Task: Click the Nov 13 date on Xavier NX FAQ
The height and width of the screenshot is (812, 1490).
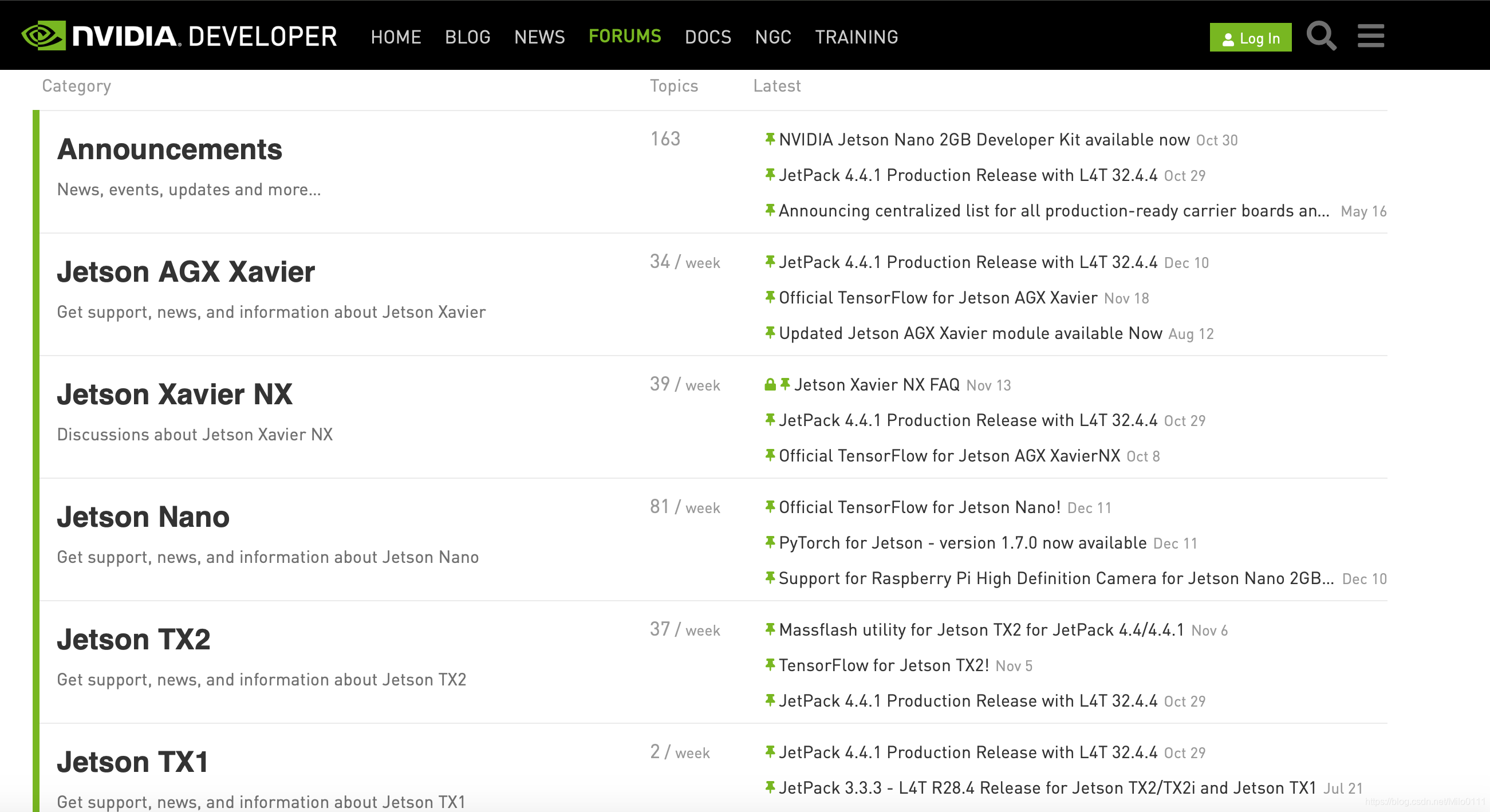Action: point(988,386)
